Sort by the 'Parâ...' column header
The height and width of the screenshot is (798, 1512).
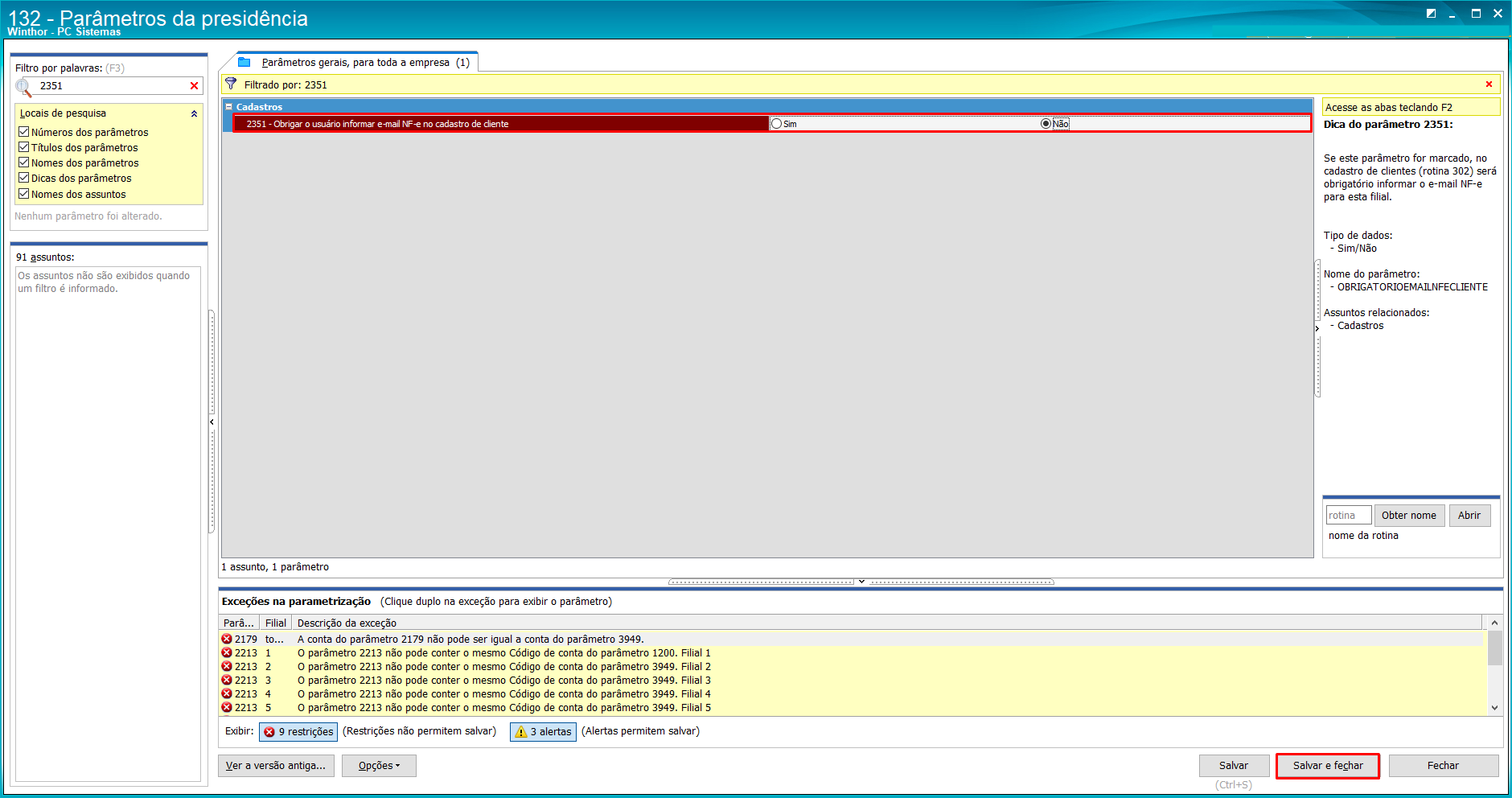pyautogui.click(x=239, y=623)
